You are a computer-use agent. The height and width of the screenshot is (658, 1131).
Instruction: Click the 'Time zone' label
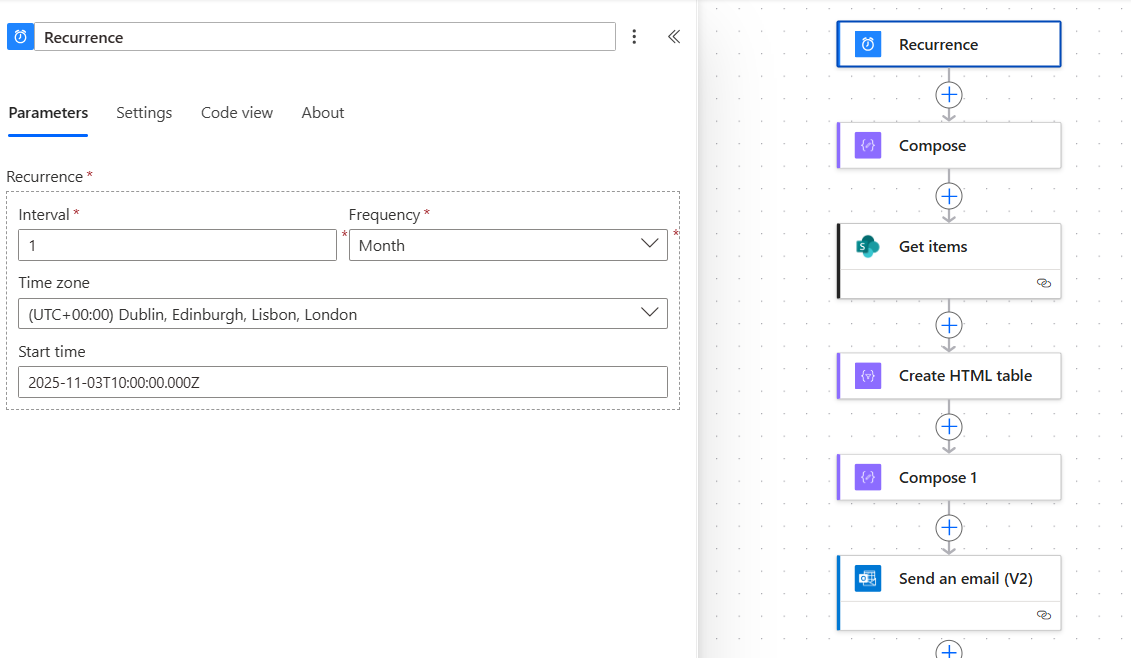click(x=54, y=283)
